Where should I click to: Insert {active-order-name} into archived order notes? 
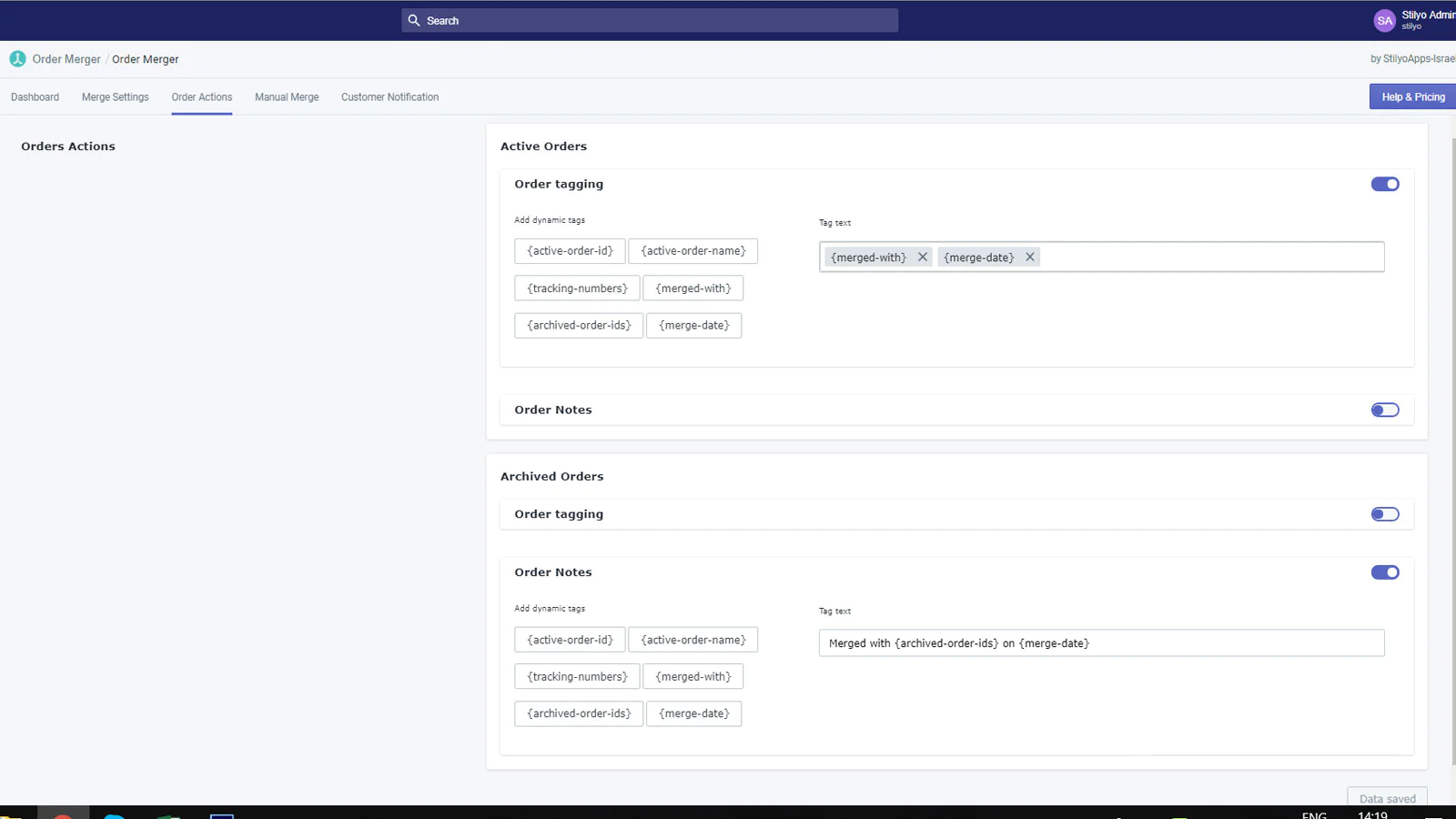693,640
